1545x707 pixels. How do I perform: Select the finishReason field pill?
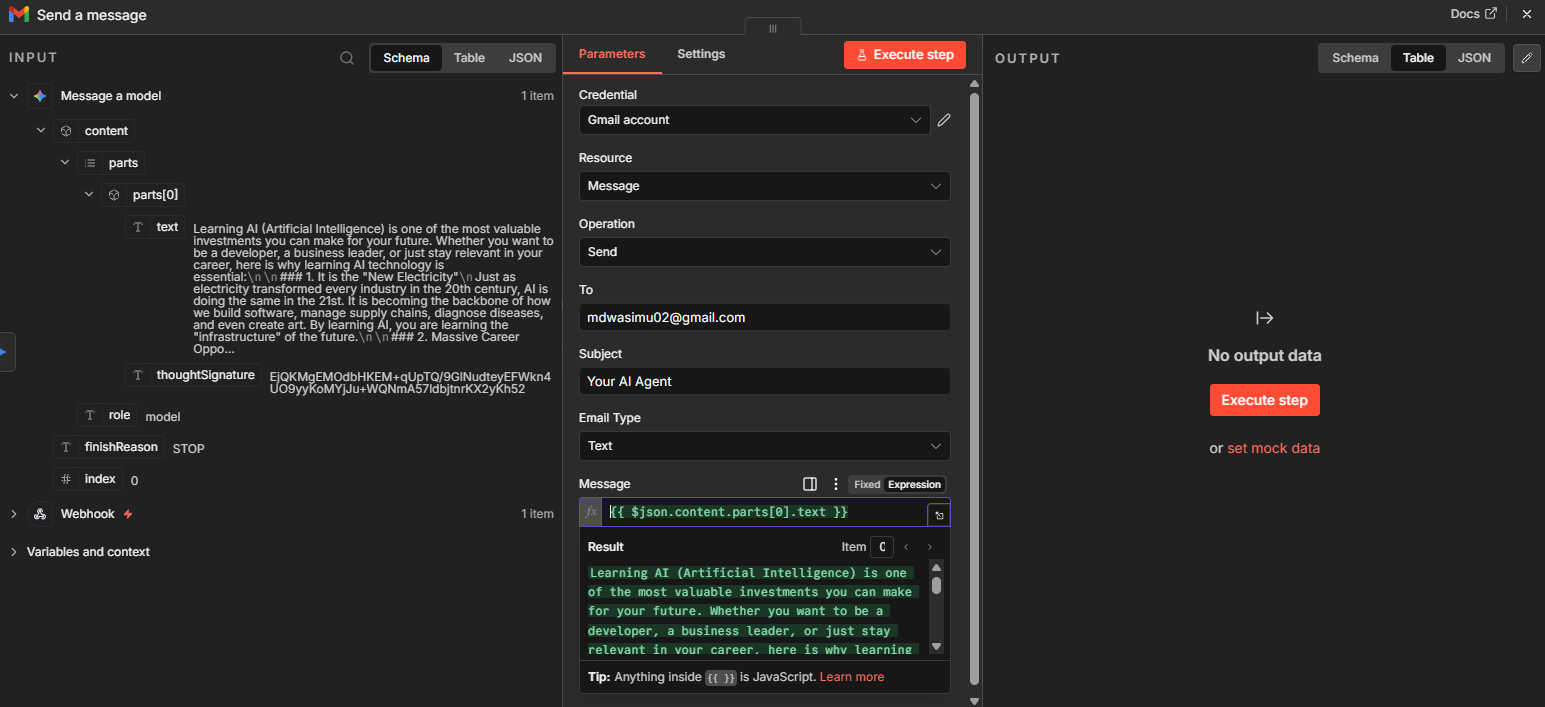point(109,447)
